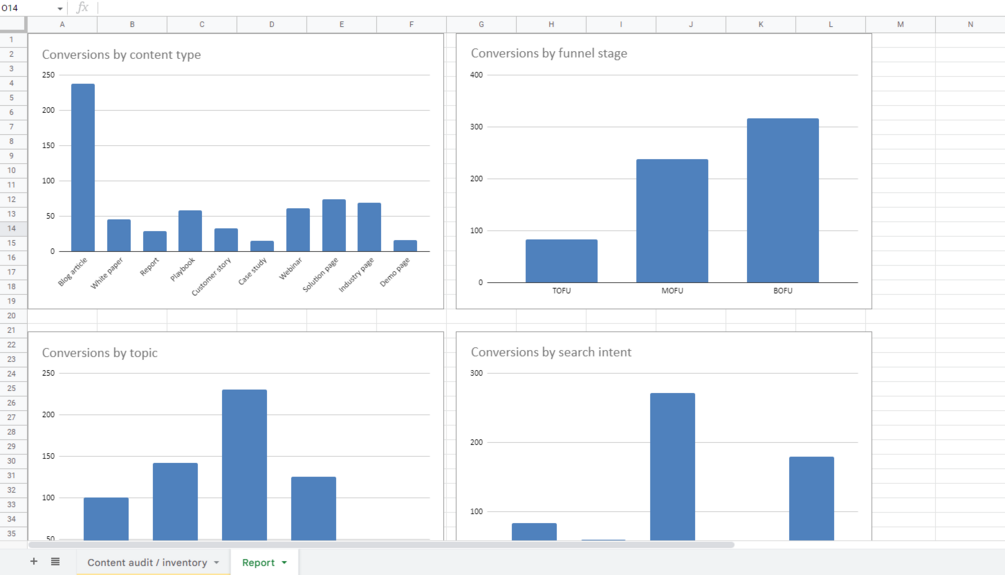Select column A header
Image resolution: width=1005 pixels, height=575 pixels.
[62, 24]
